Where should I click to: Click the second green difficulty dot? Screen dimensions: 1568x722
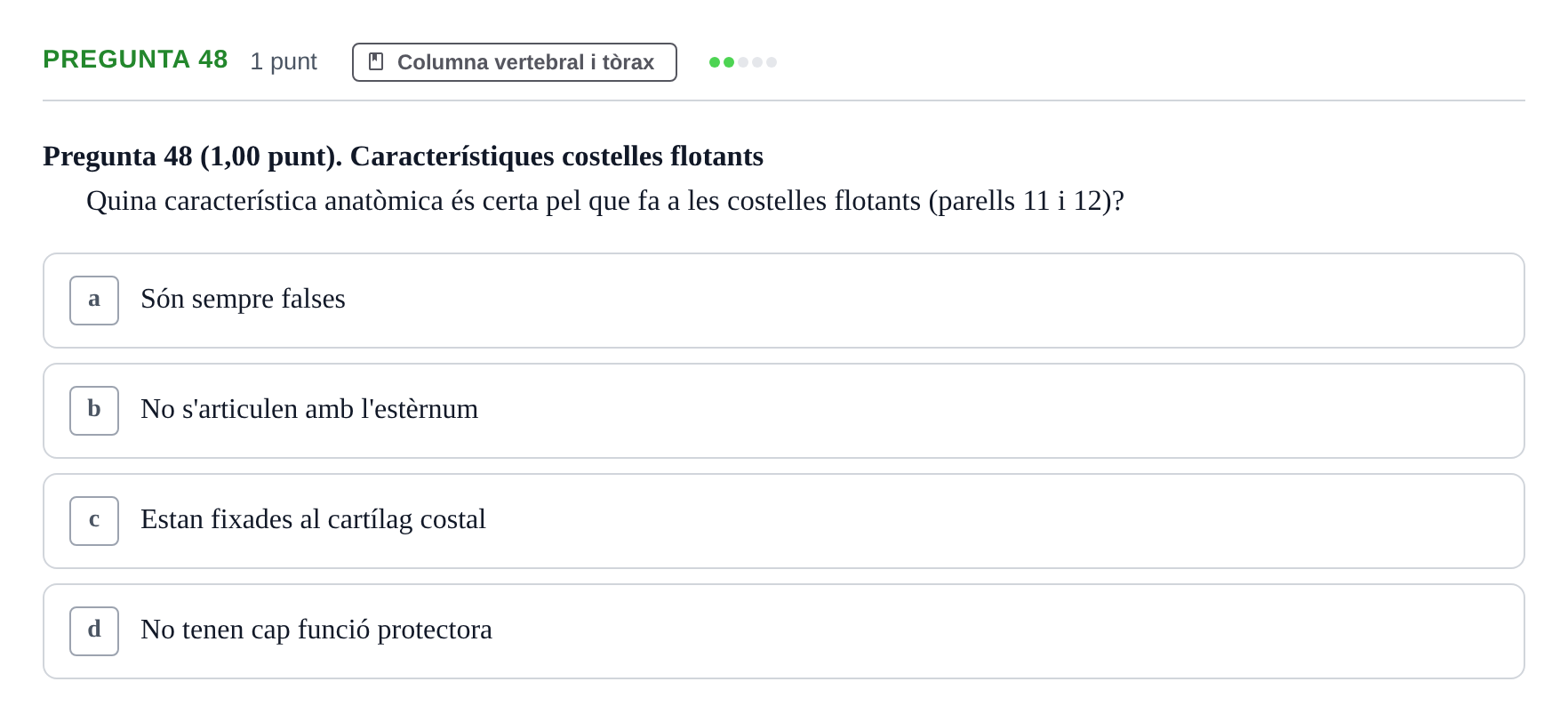pyautogui.click(x=729, y=62)
